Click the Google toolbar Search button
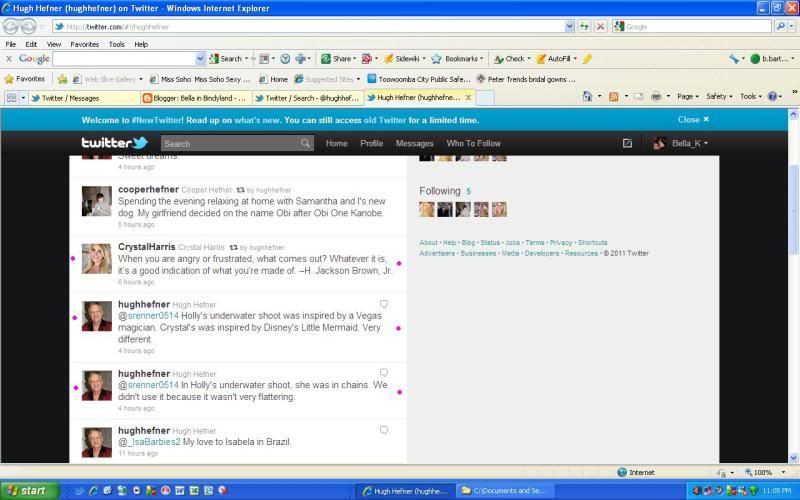This screenshot has width=800, height=500. [x=226, y=59]
